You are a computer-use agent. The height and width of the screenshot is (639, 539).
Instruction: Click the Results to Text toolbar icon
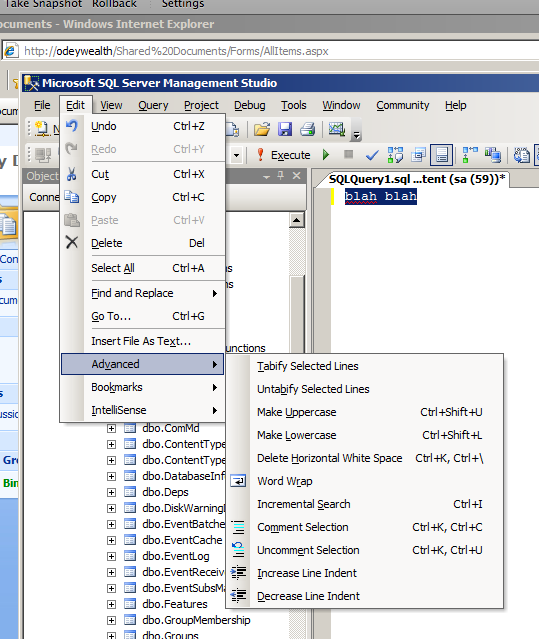coord(521,155)
